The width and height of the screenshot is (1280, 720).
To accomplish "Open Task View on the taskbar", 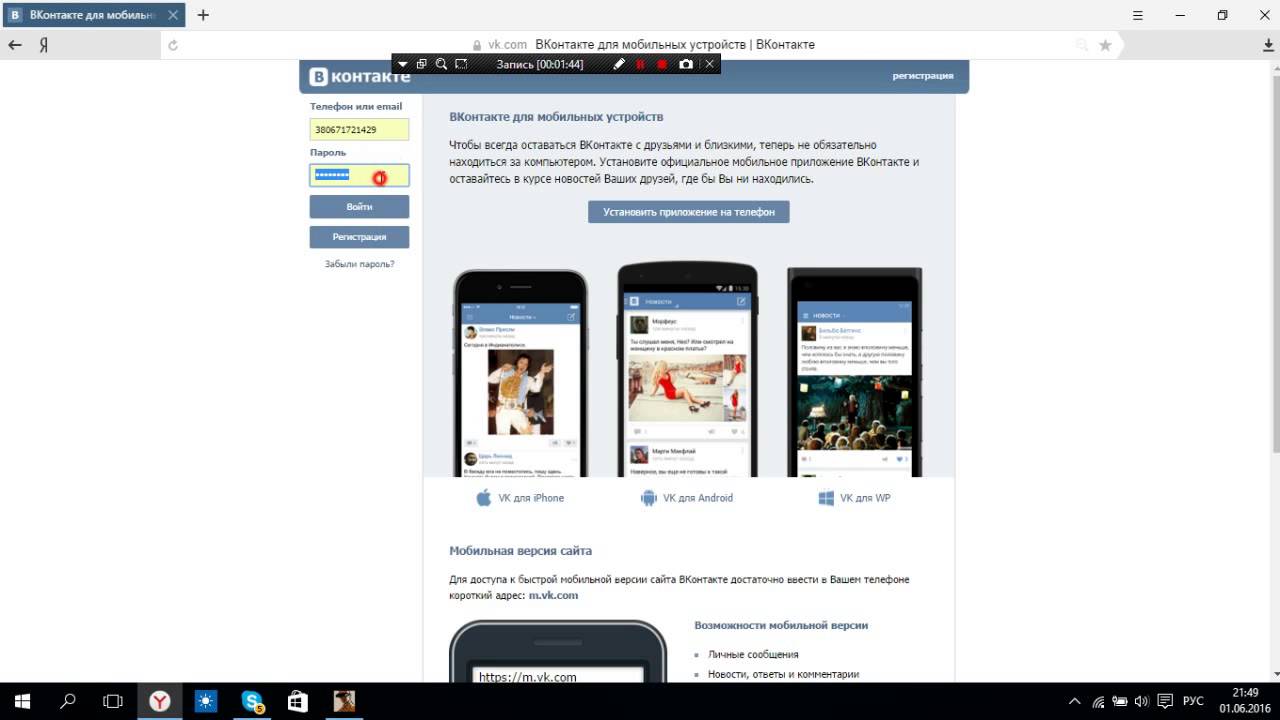I will [113, 701].
